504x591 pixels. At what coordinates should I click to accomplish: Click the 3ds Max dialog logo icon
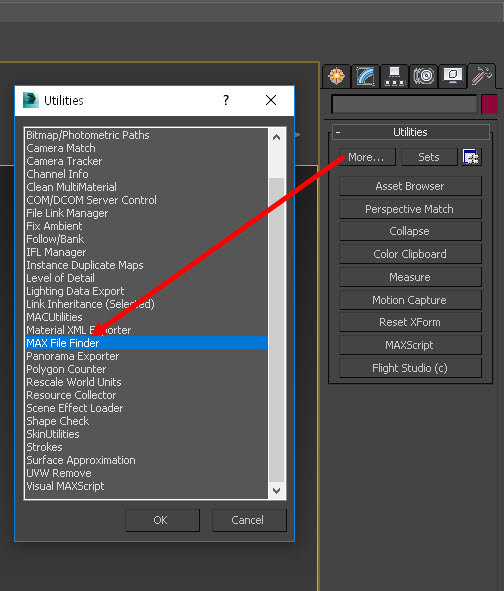[31, 100]
